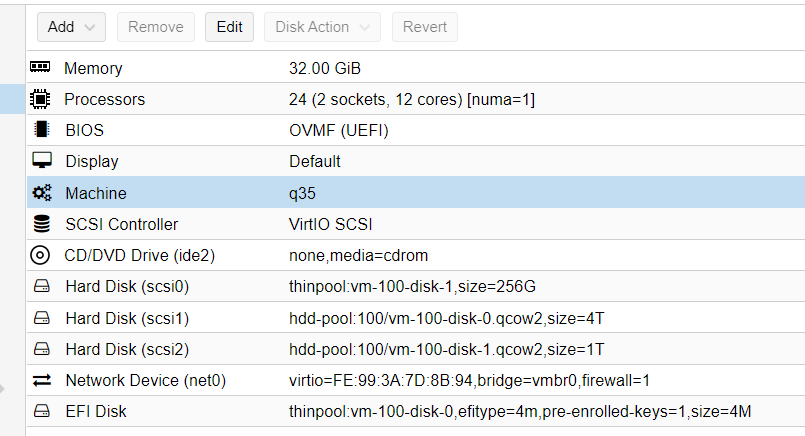Select the Hard Disk (scsi1) row
The height and width of the screenshot is (436, 805).
click(416, 318)
